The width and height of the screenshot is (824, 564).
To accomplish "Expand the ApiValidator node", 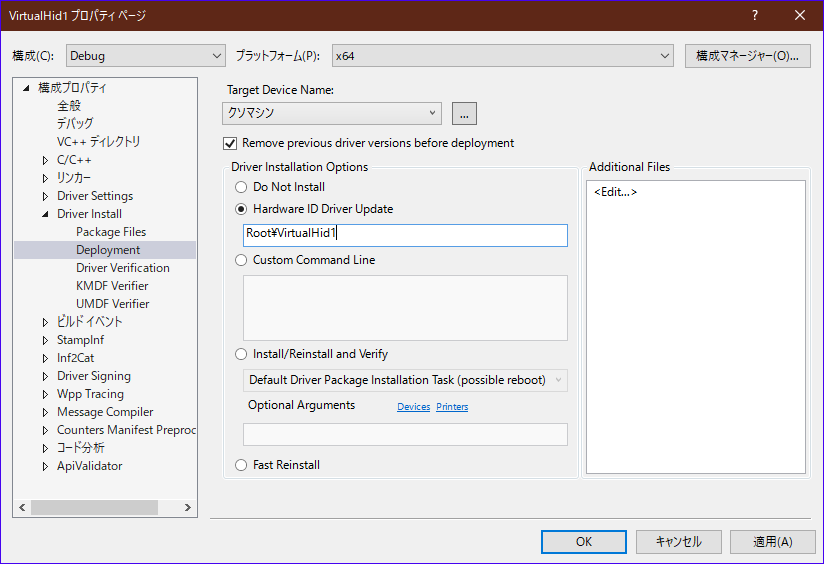I will [45, 466].
